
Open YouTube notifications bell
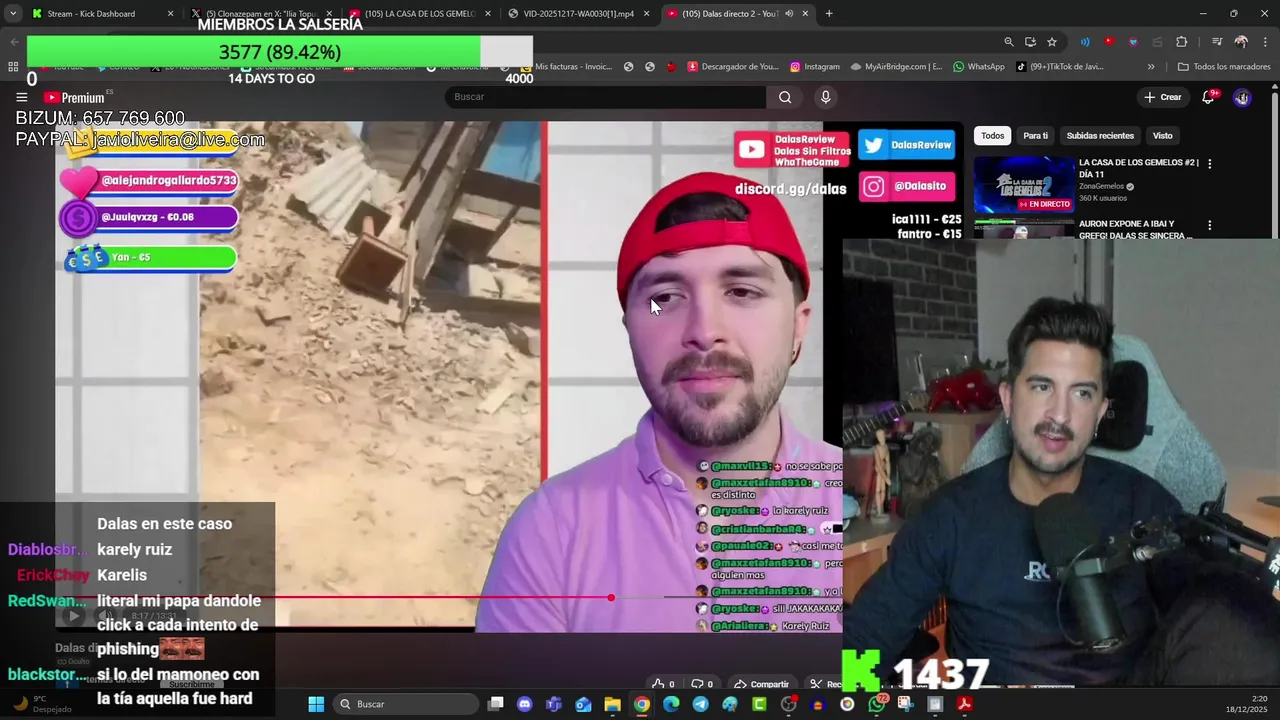point(1209,97)
